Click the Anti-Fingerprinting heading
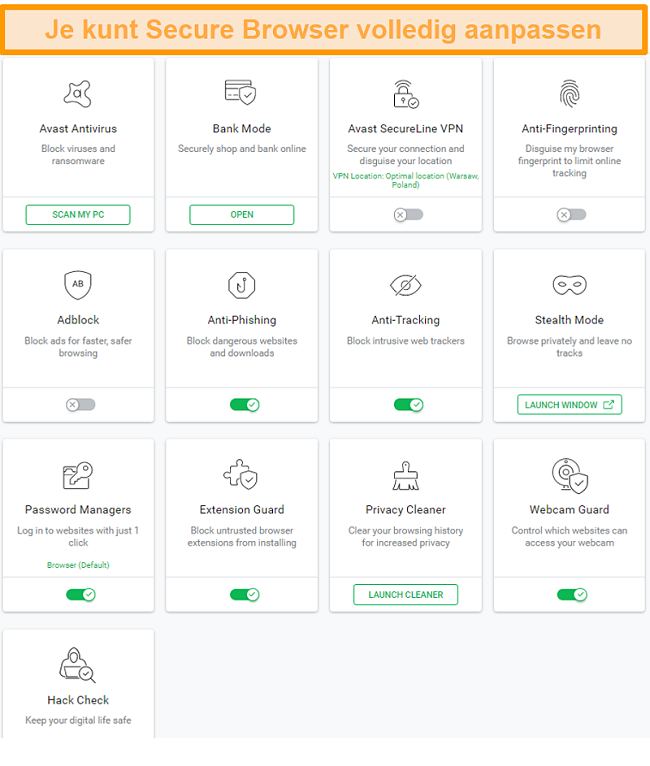The image size is (650, 766). [x=569, y=129]
